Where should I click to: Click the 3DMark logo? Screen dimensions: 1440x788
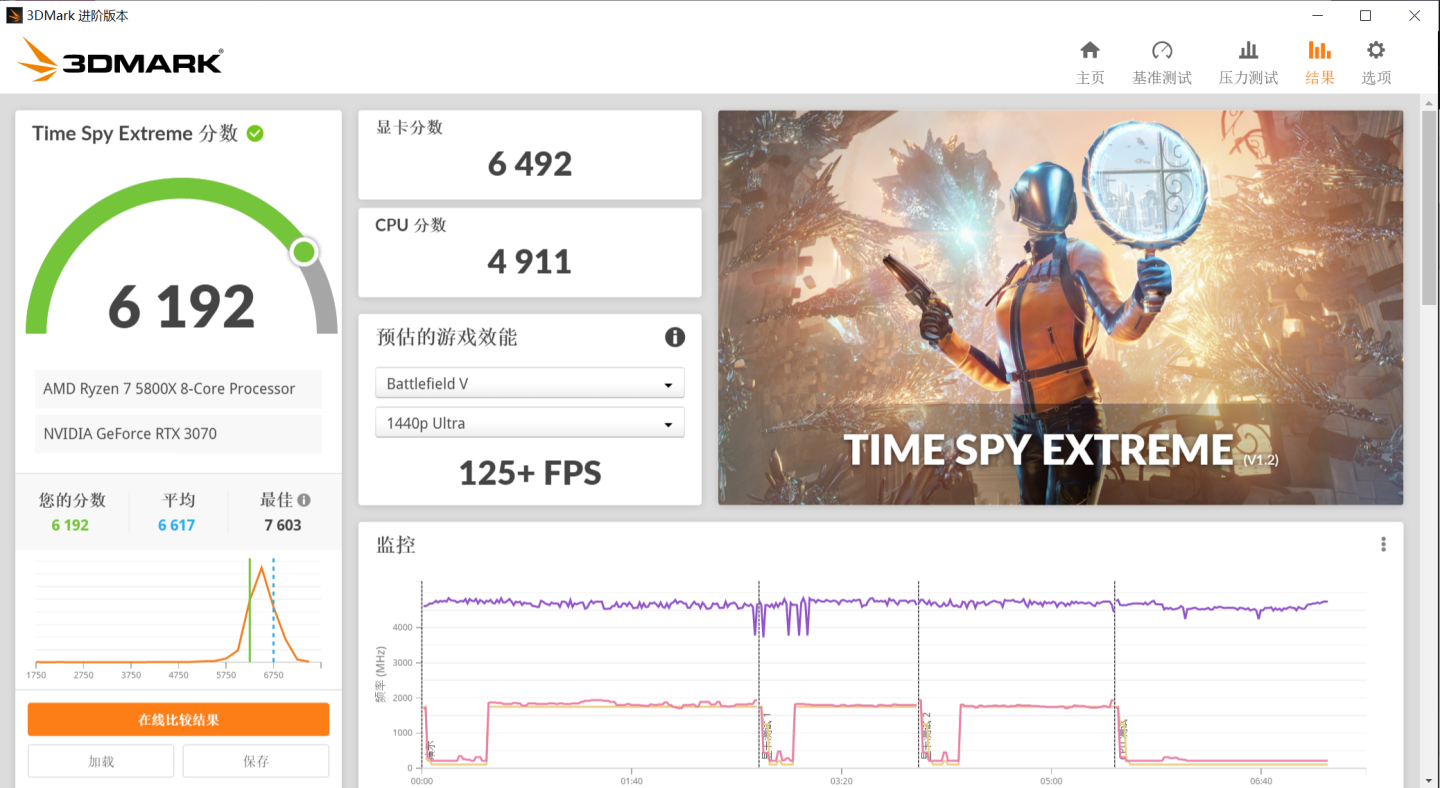[x=120, y=61]
